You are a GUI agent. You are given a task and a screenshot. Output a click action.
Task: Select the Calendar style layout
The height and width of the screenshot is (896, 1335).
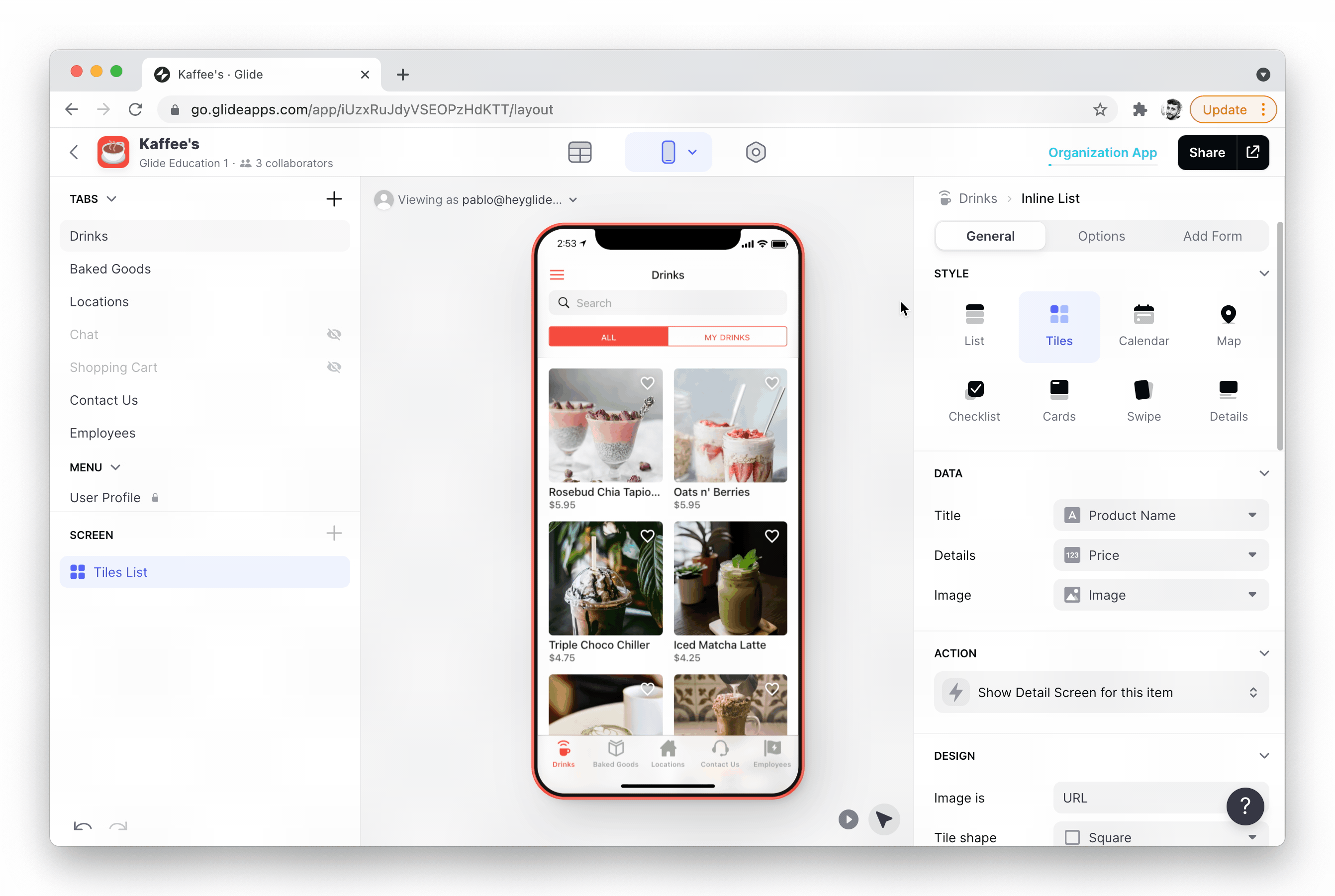click(1143, 326)
